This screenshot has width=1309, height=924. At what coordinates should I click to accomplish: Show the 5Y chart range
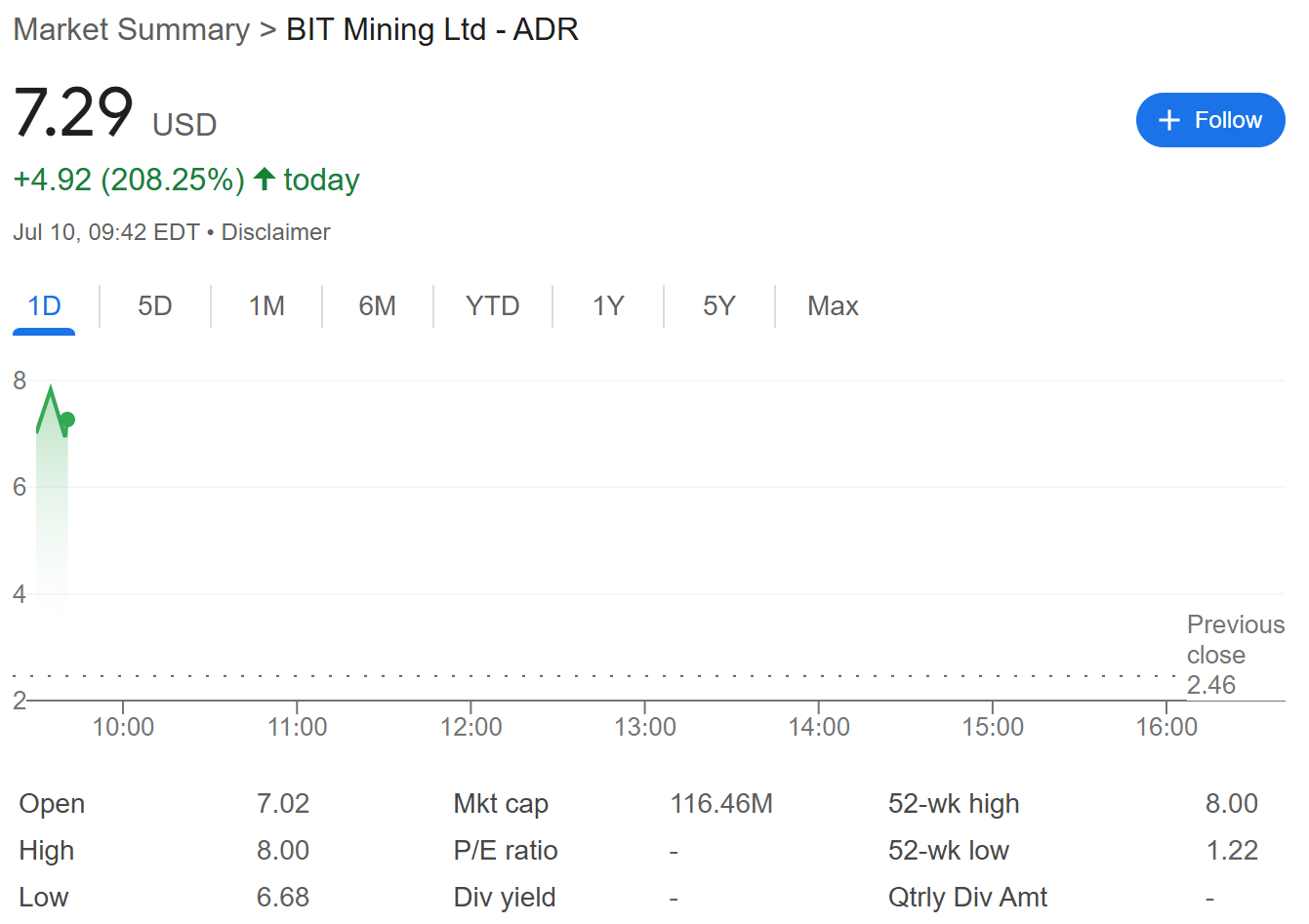coord(718,306)
